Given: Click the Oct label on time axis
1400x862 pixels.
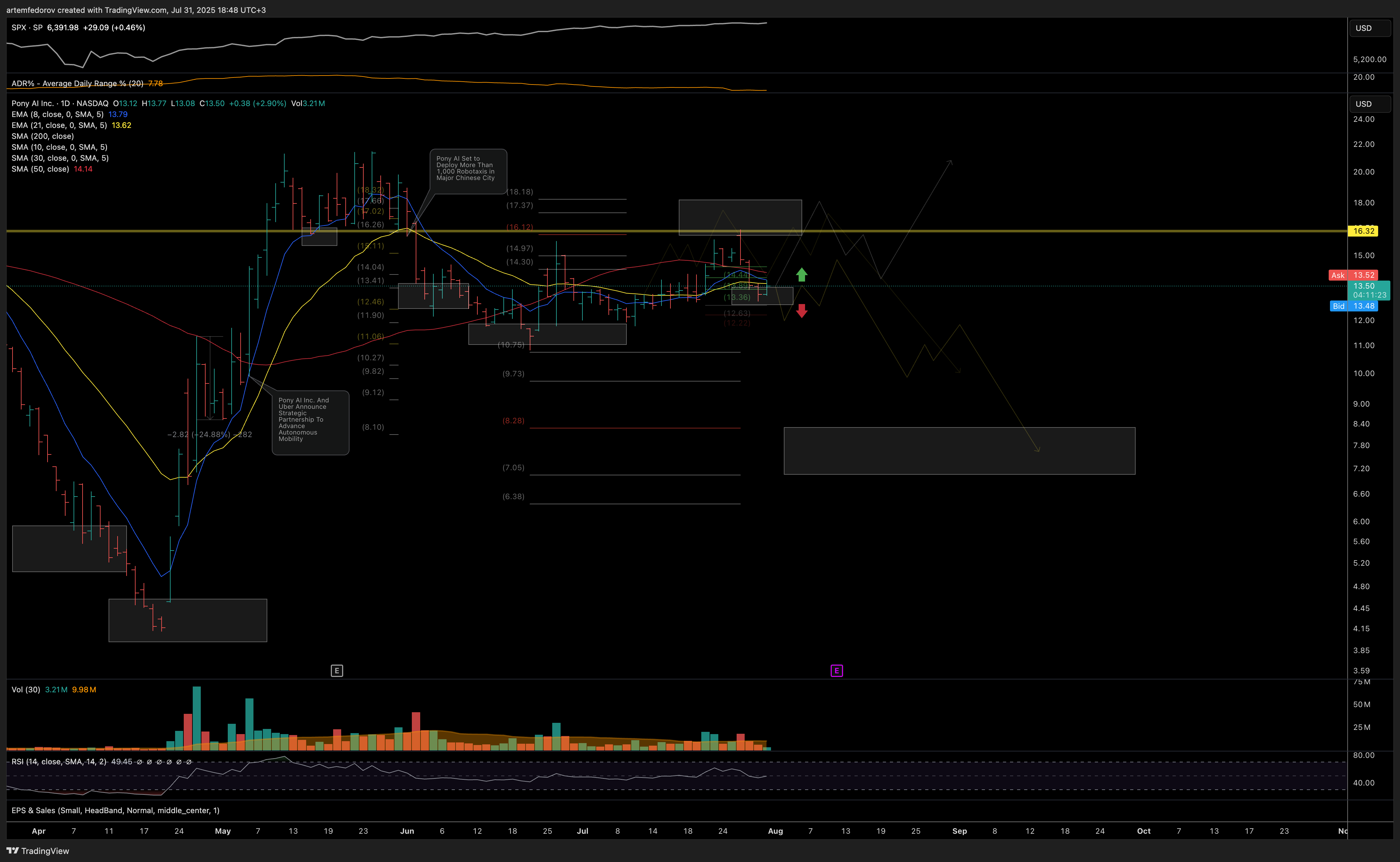Looking at the screenshot, I should click(x=1144, y=831).
